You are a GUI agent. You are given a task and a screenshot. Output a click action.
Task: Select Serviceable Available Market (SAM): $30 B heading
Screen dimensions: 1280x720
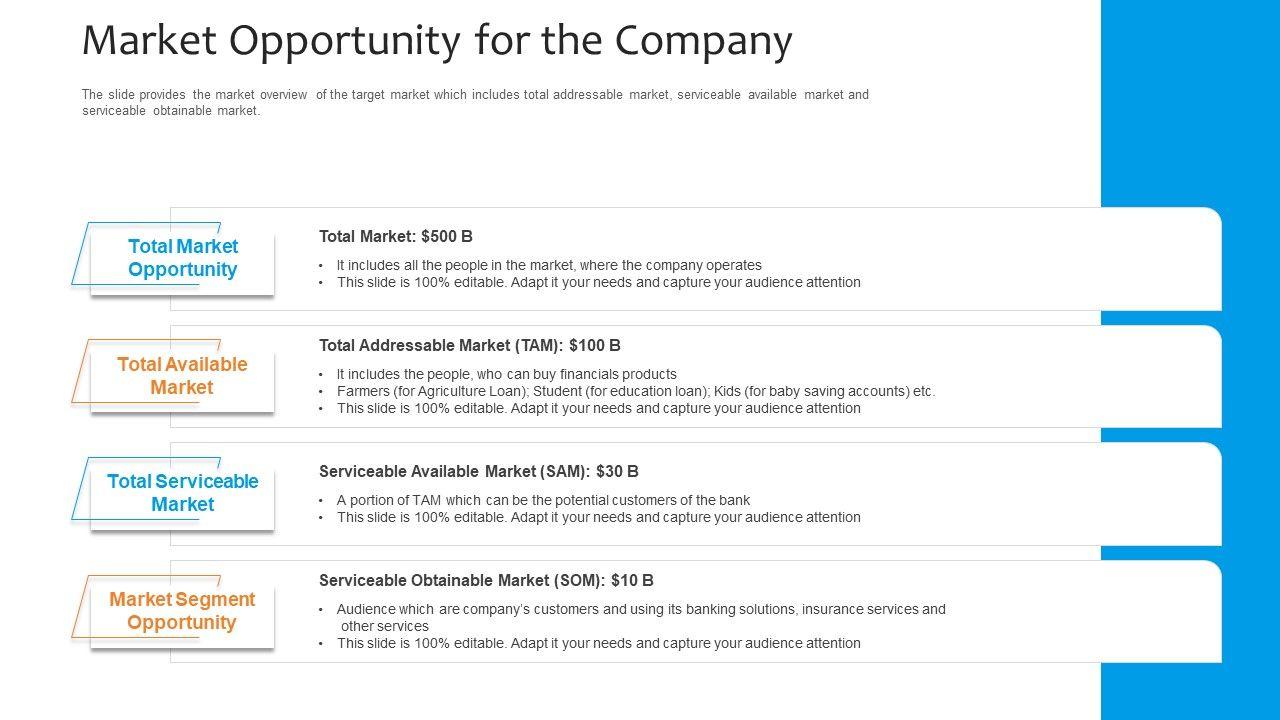(x=479, y=471)
